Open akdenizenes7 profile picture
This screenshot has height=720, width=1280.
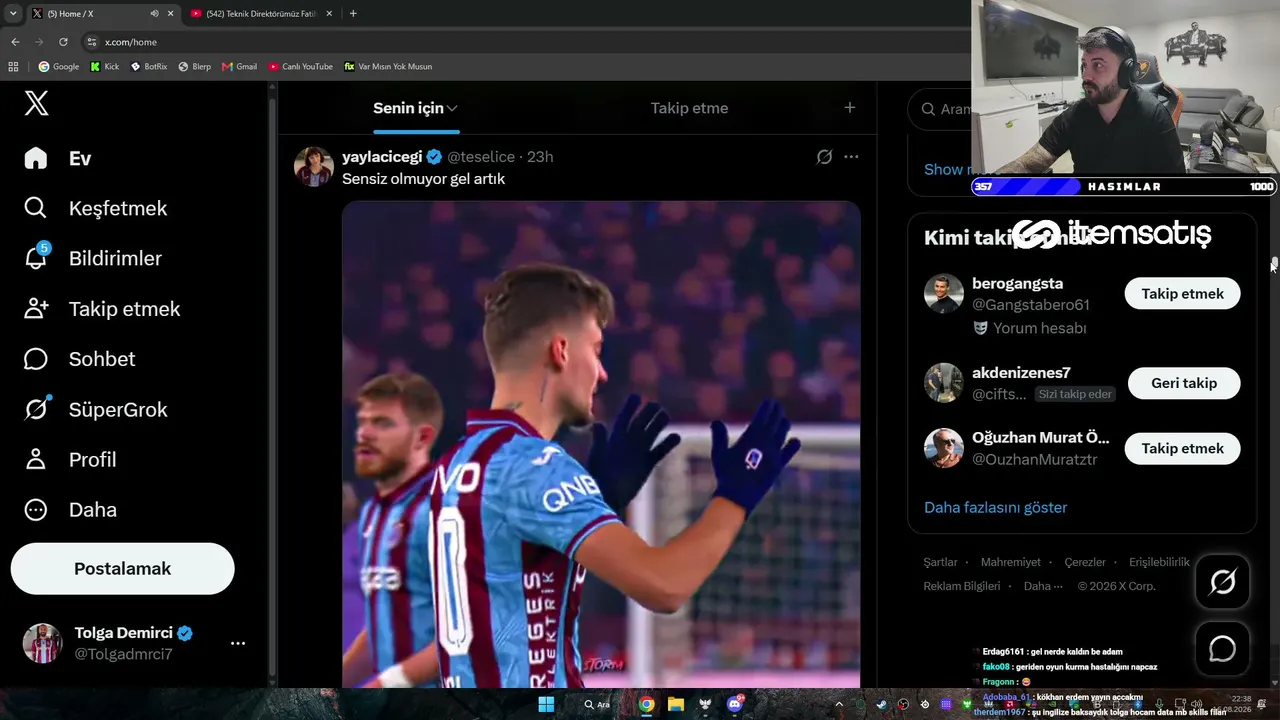click(943, 383)
